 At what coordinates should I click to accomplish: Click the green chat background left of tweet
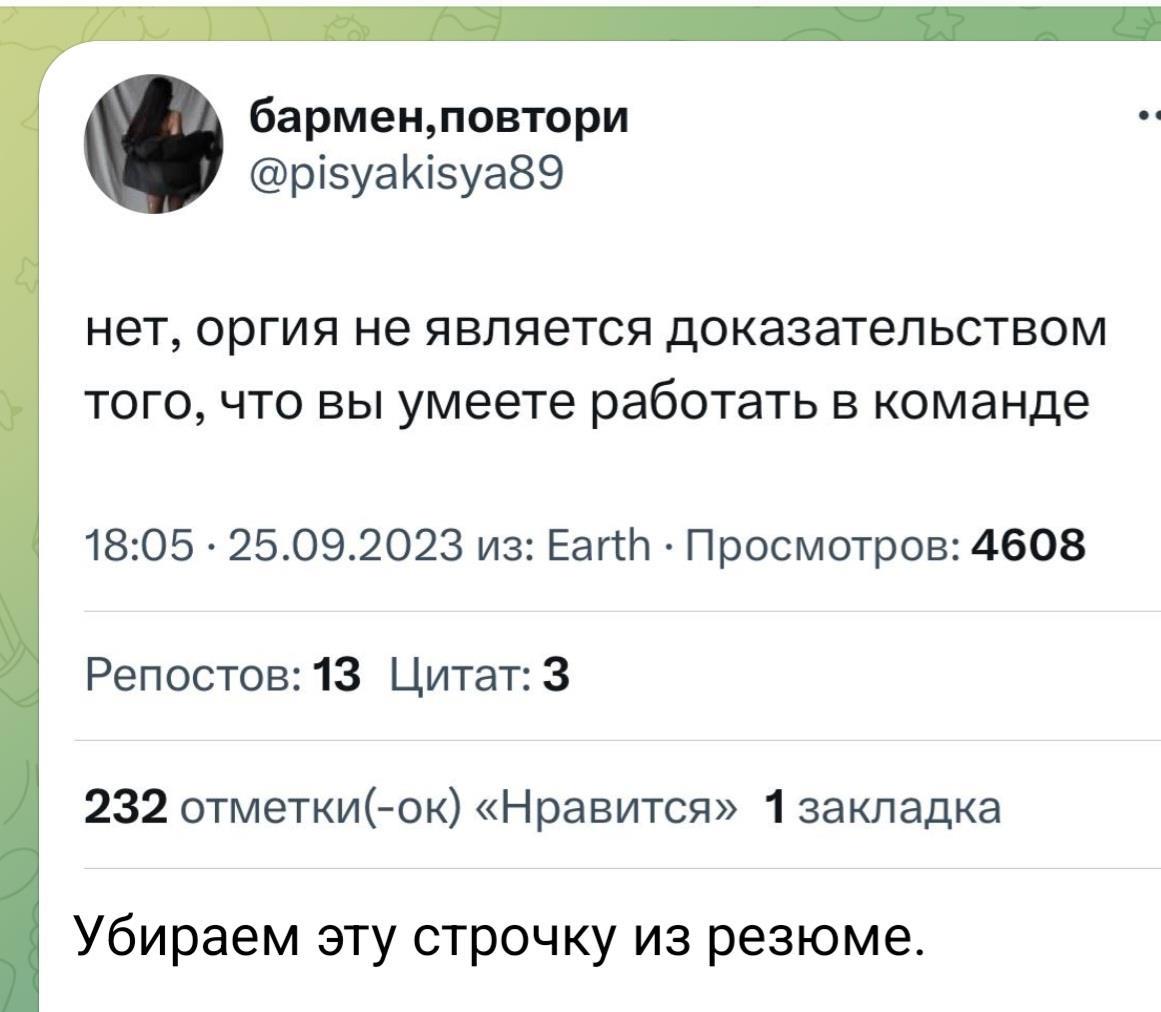point(18,500)
